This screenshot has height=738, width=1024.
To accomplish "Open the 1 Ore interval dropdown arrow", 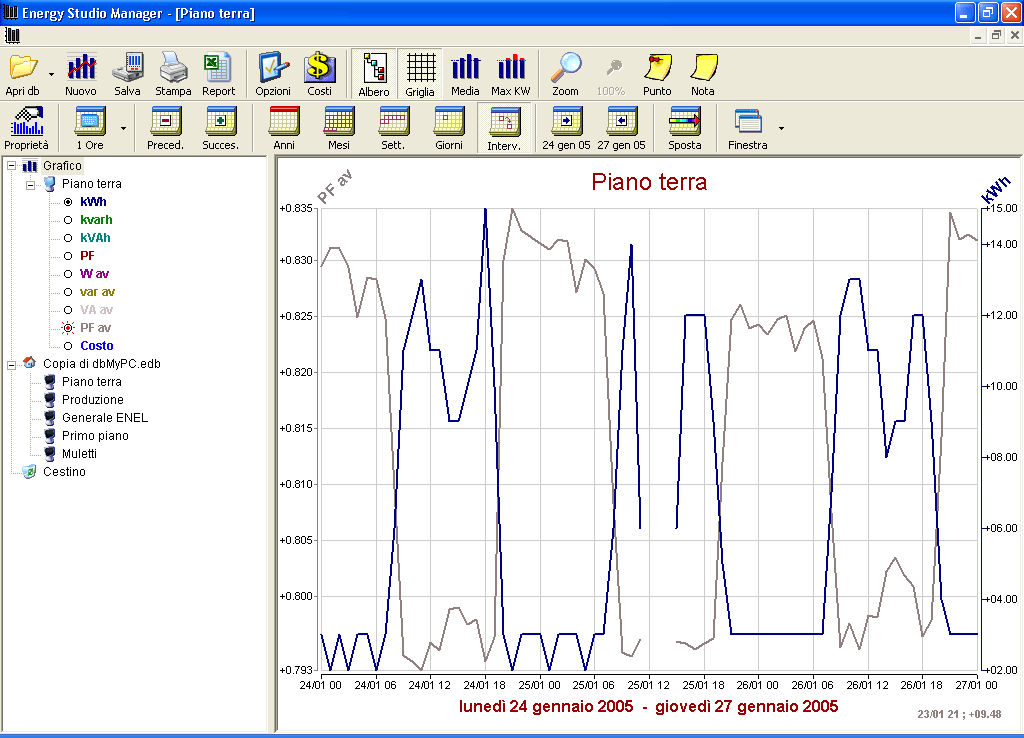I will (124, 128).
